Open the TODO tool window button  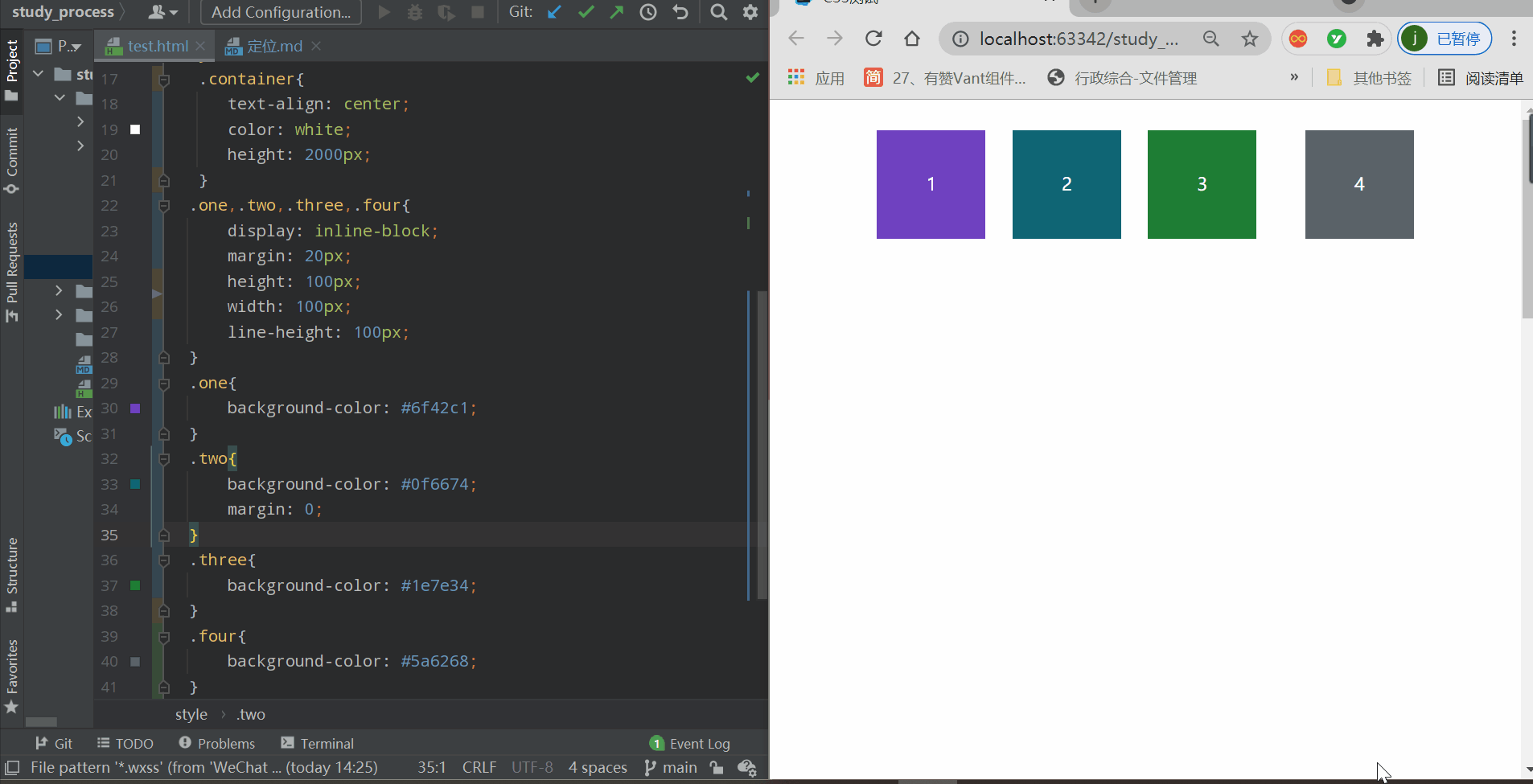click(125, 744)
